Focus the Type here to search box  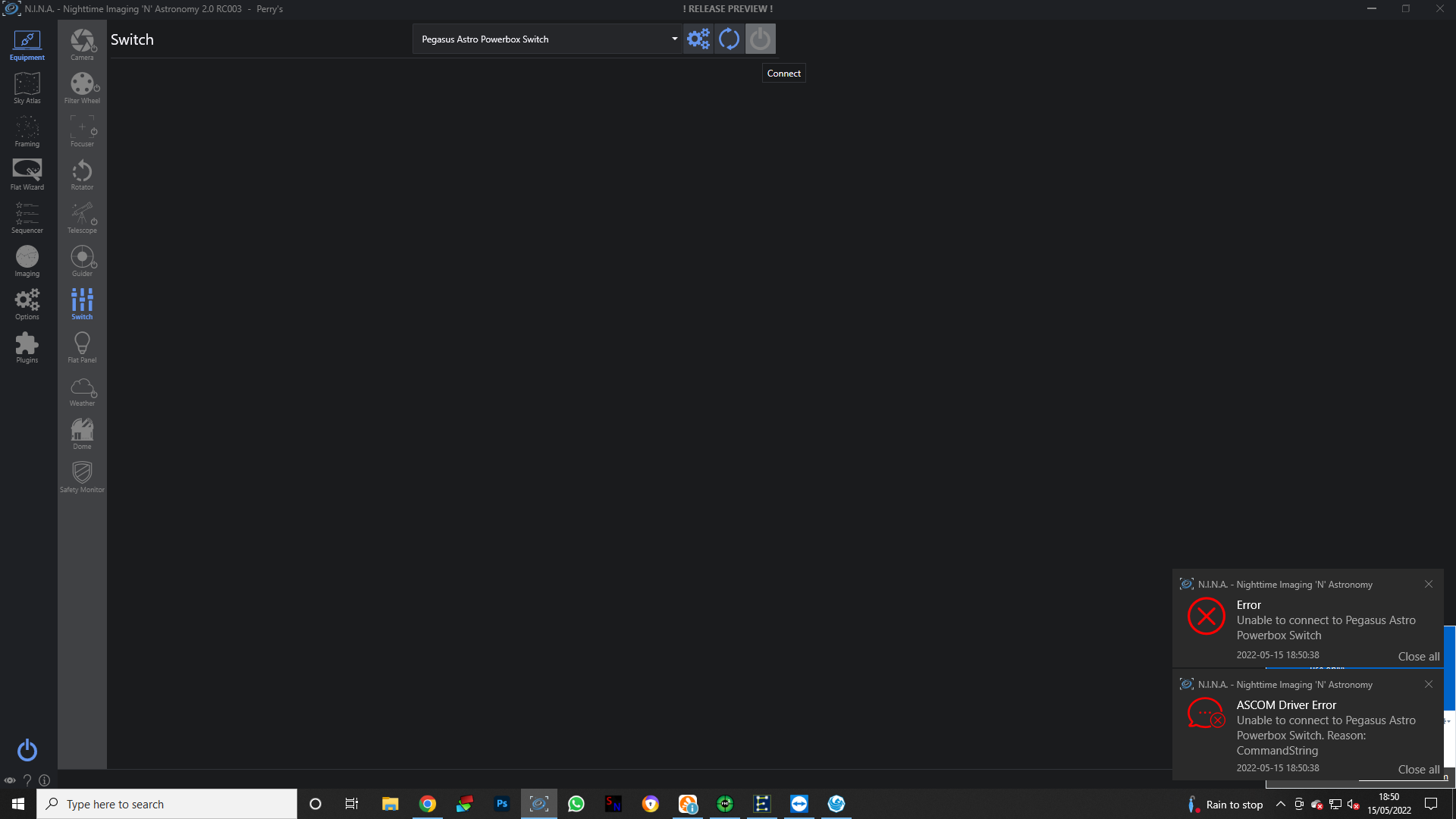point(167,804)
